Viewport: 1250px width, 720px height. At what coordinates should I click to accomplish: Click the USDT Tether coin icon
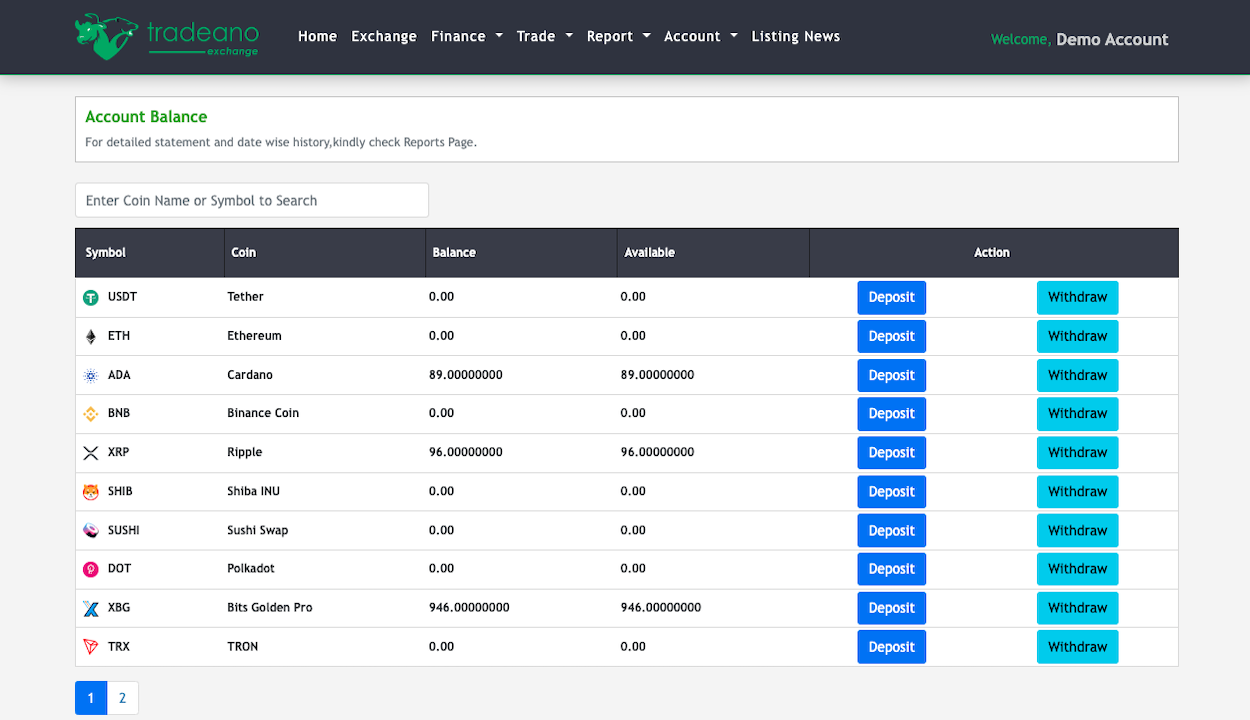click(x=91, y=297)
